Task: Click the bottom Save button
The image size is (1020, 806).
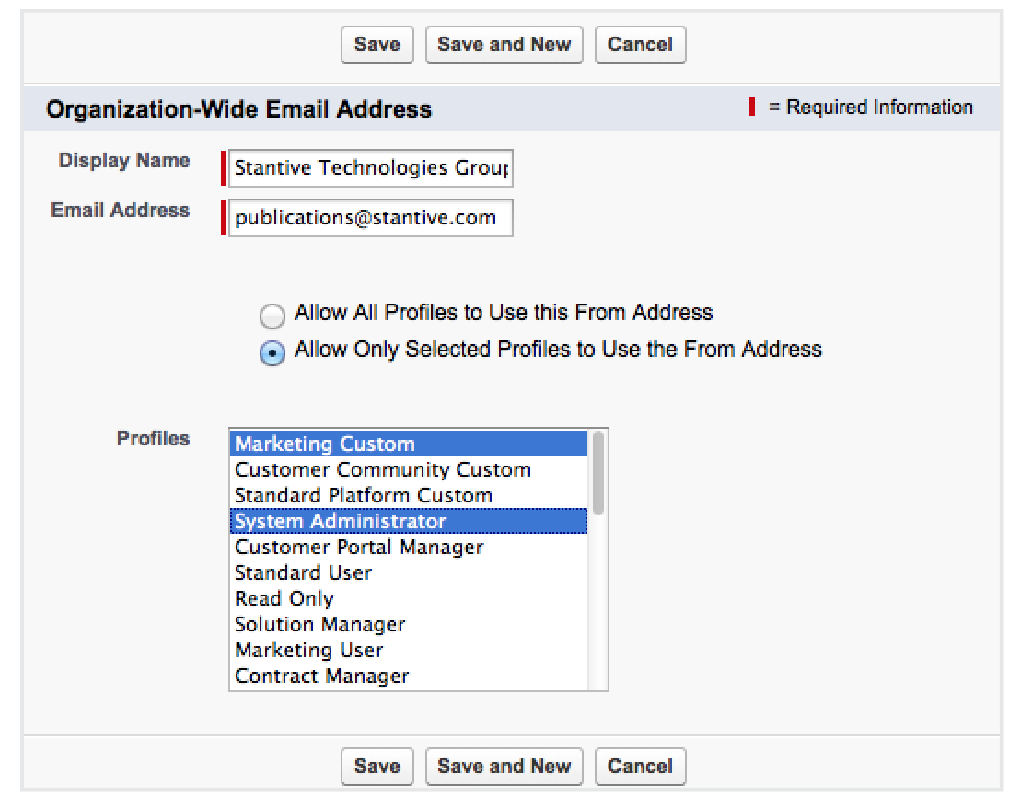Action: (376, 767)
